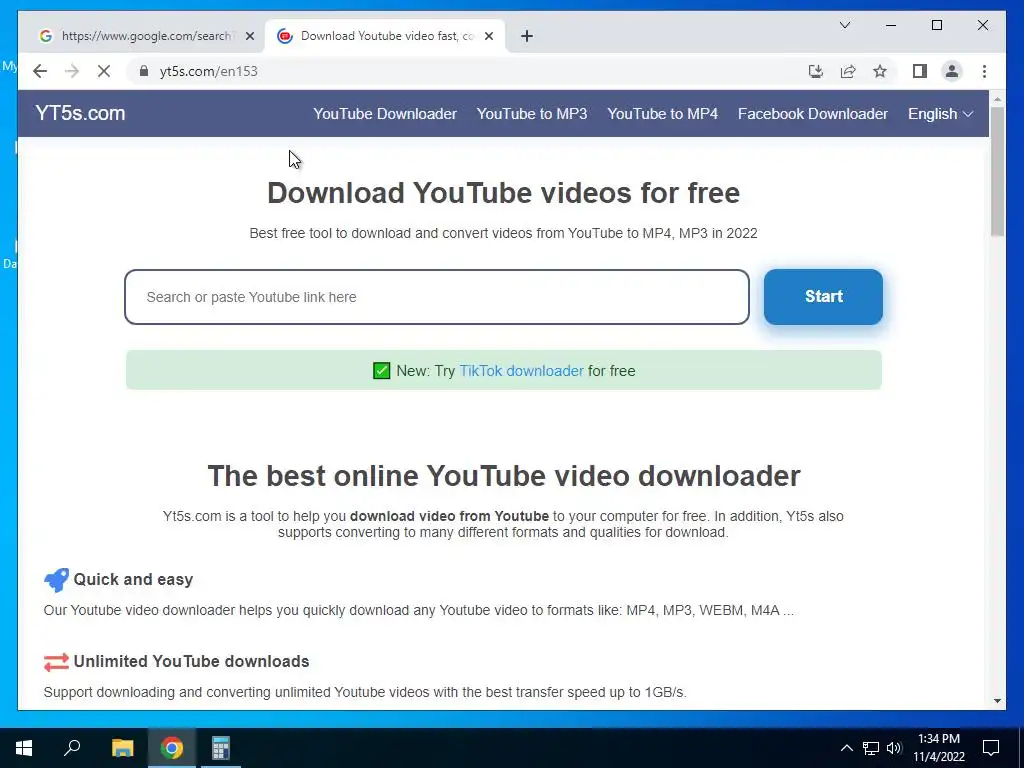Screen dimensions: 1024x768
Task: Bookmark this page with the star icon
Action: [880, 71]
